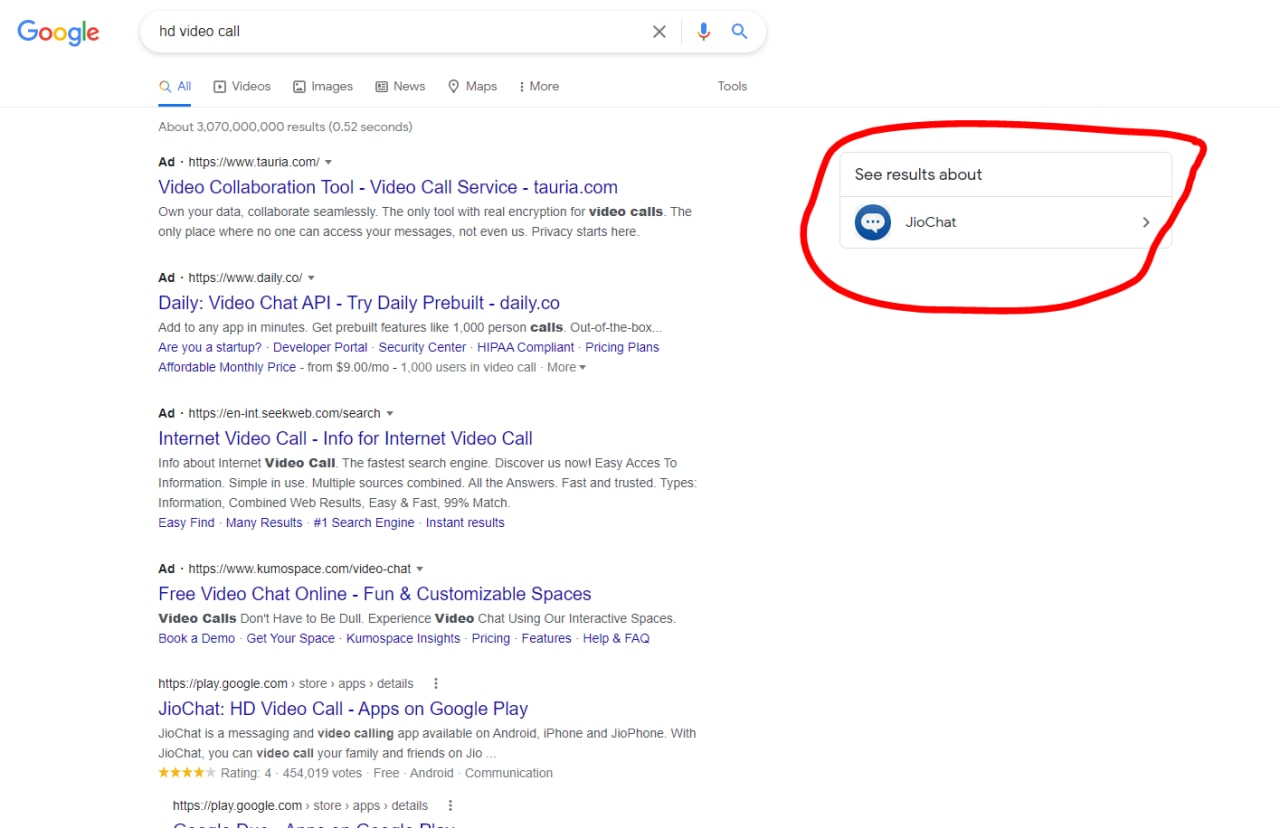Click 'Help & FAQ' sitelink

[616, 639]
